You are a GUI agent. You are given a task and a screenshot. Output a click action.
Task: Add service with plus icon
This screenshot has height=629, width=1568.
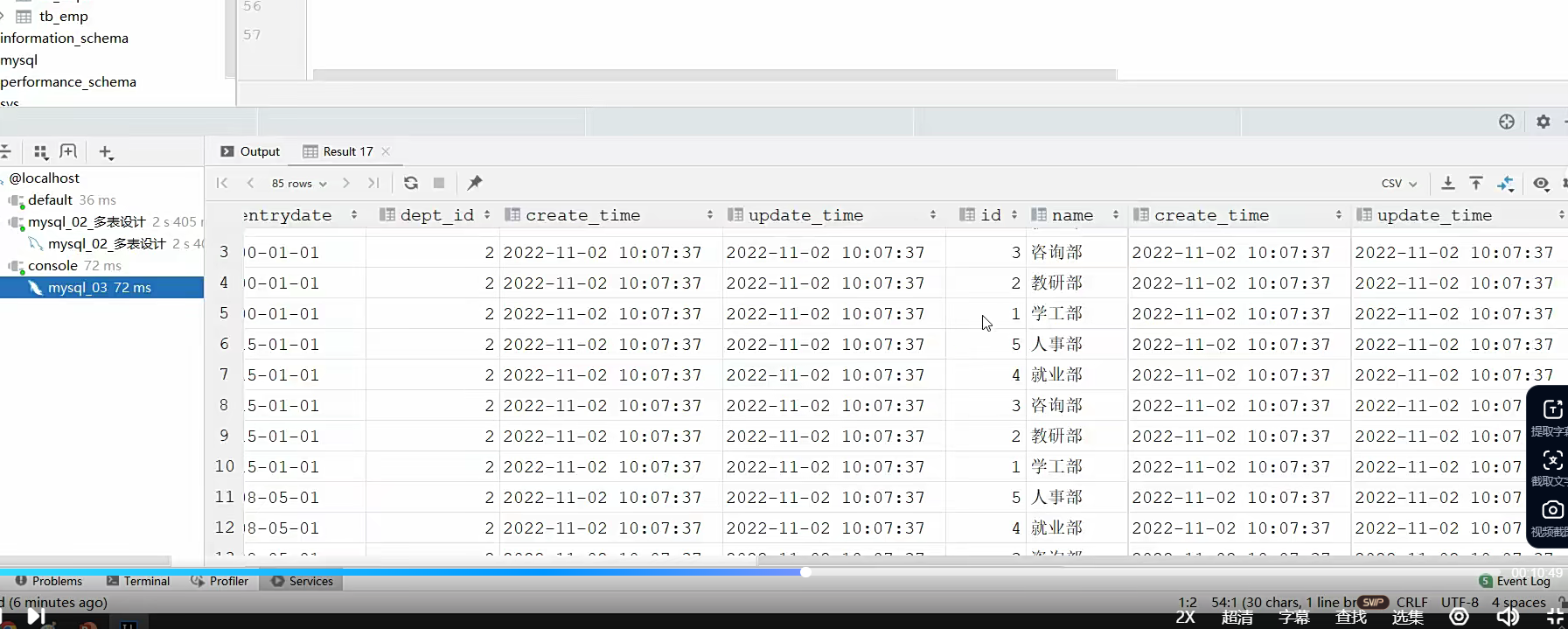pos(106,152)
